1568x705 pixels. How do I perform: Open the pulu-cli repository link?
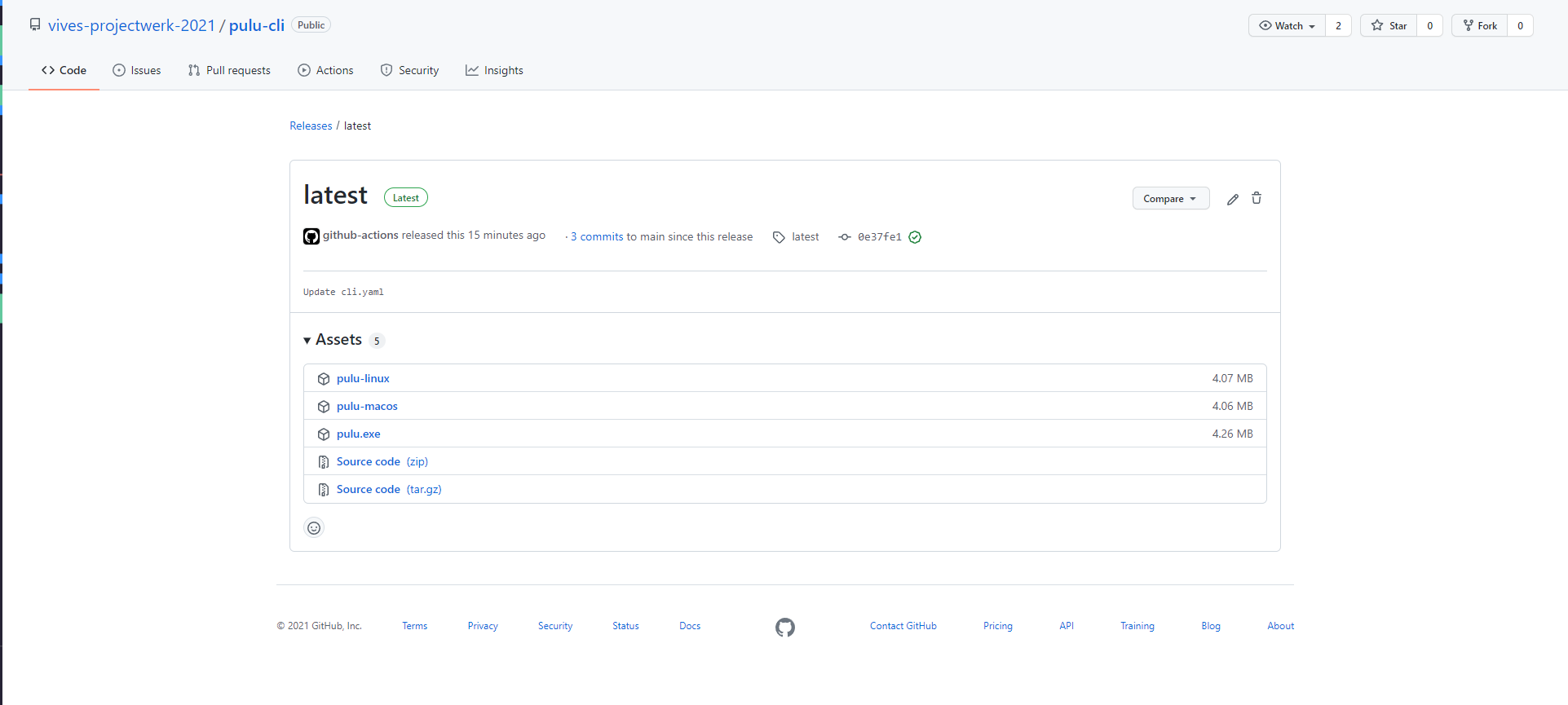pos(257,25)
